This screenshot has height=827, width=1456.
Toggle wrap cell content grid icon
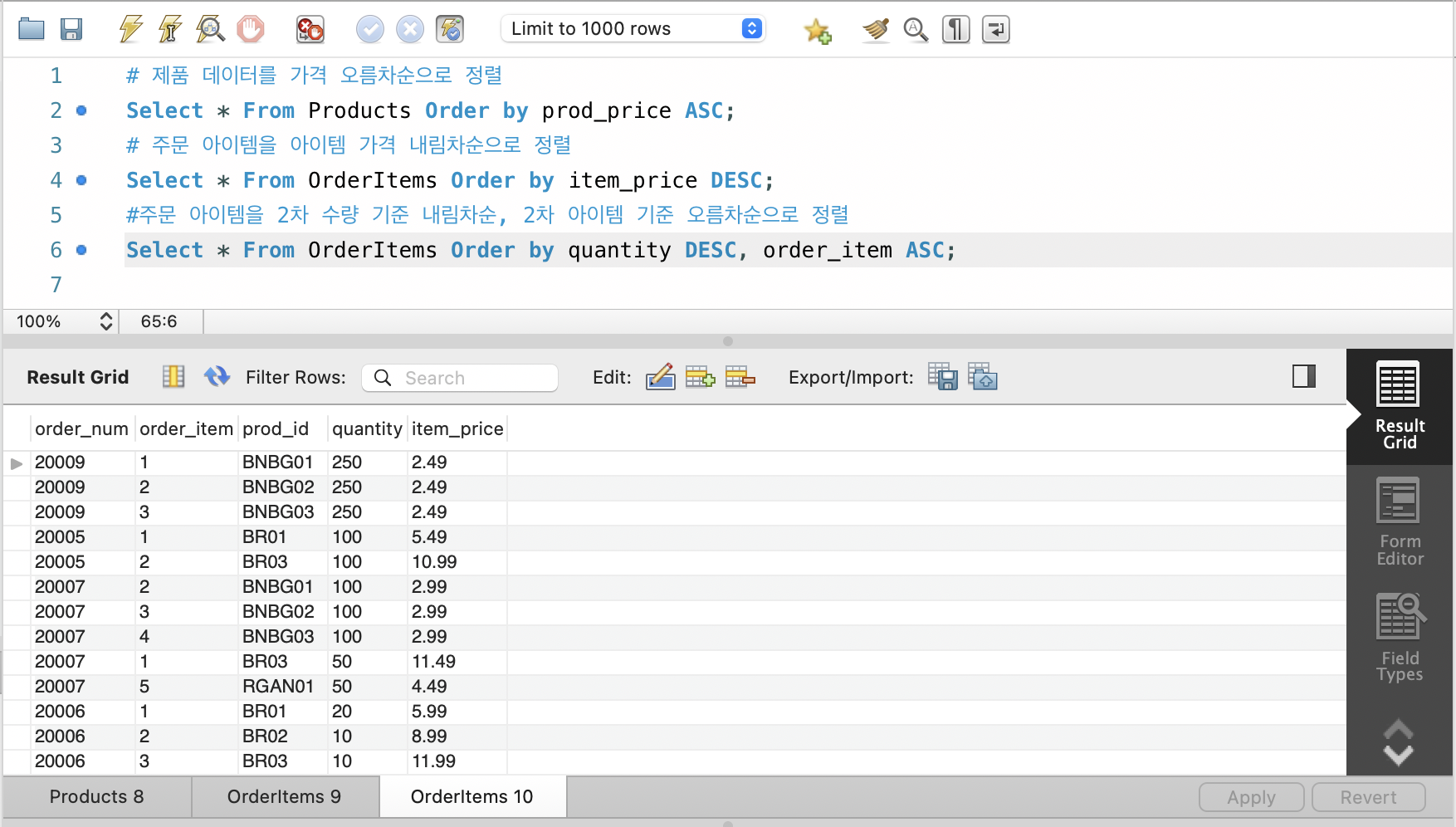(x=173, y=377)
